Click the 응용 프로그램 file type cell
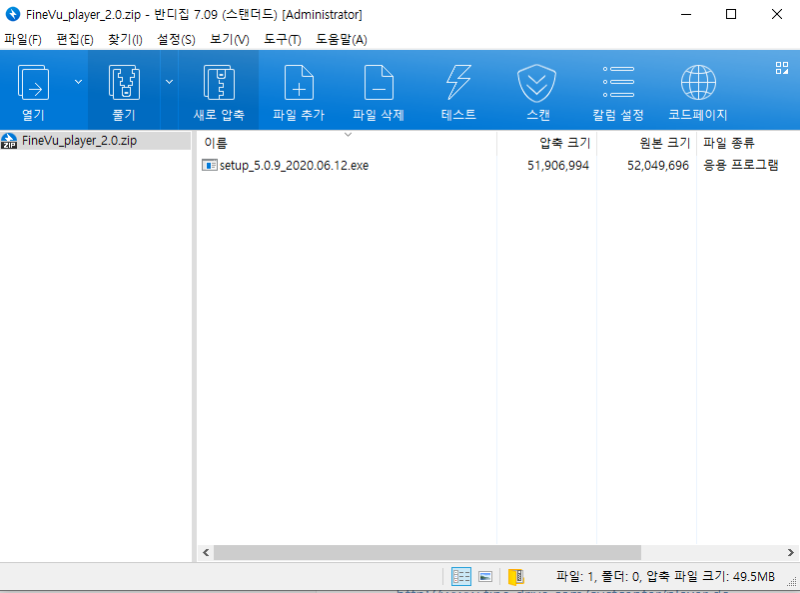 (x=740, y=165)
